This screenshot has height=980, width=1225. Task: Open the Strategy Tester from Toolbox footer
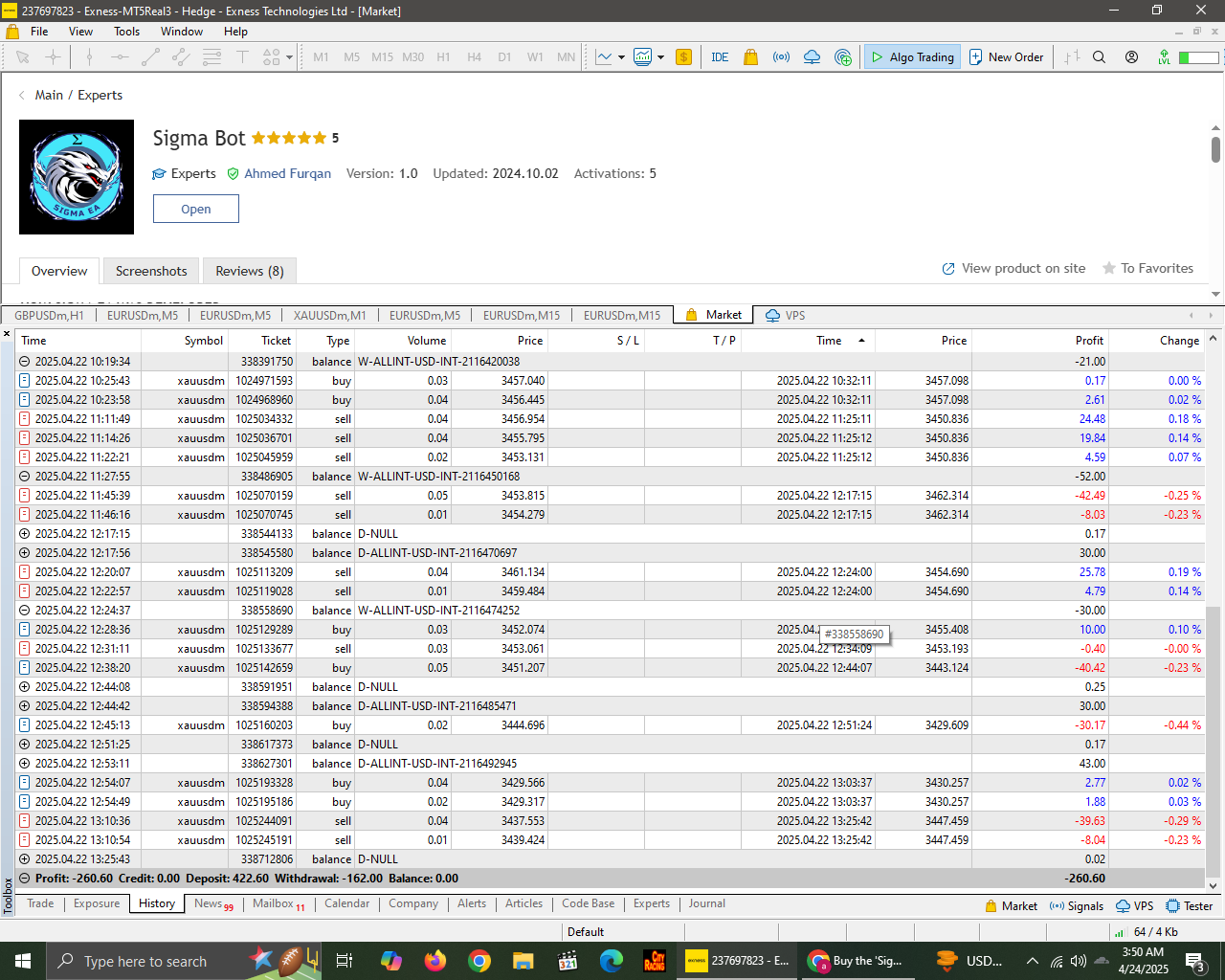pos(1190,906)
